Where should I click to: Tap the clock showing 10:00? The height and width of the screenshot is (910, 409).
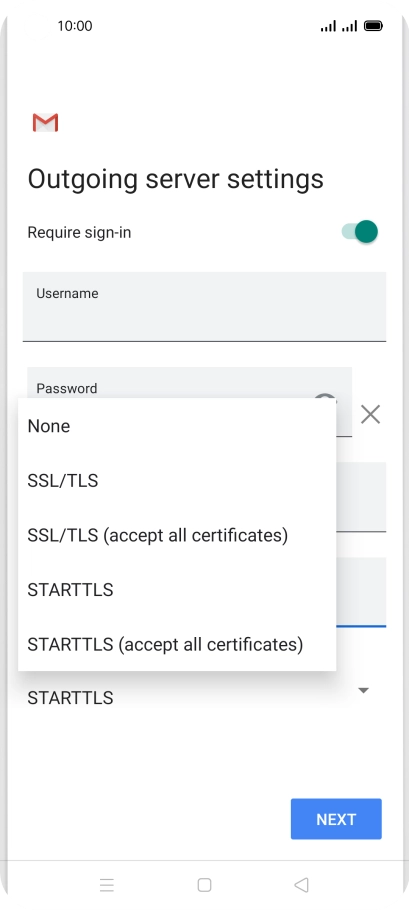tap(75, 26)
